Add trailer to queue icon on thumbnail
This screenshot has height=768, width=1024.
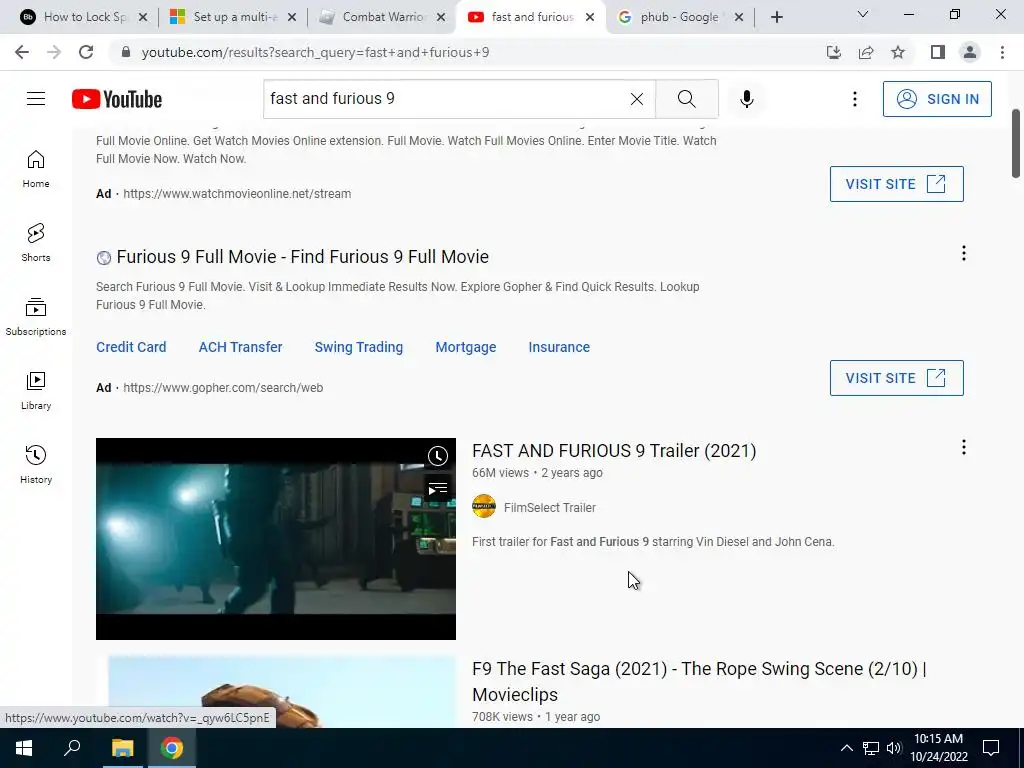pyautogui.click(x=438, y=488)
